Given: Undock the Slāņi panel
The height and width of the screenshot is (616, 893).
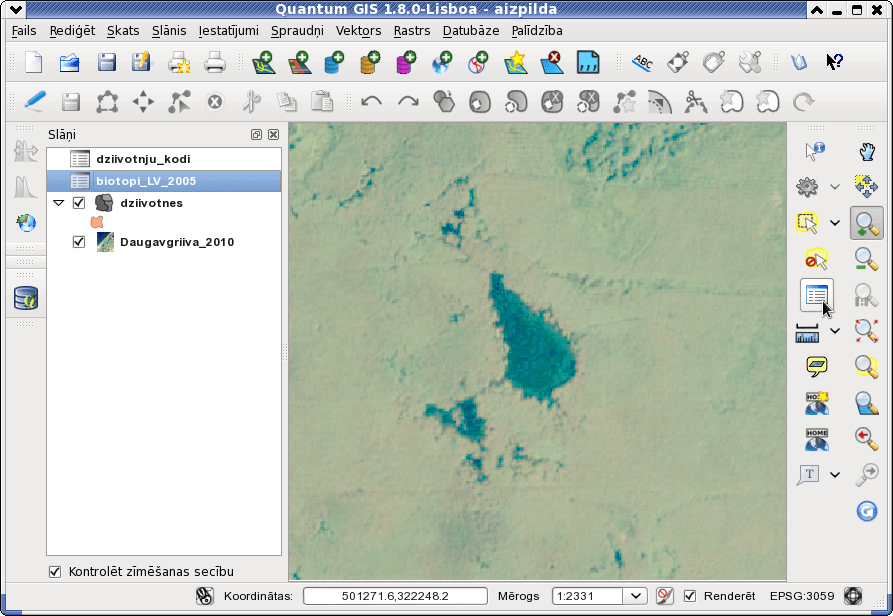Looking at the screenshot, I should 256,134.
